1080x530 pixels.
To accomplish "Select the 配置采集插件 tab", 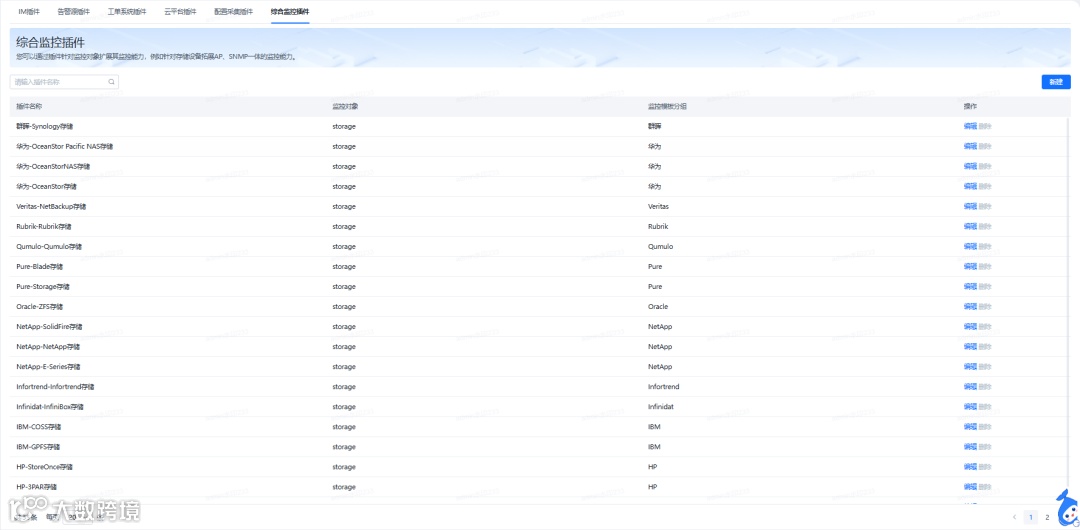I will pyautogui.click(x=233, y=12).
